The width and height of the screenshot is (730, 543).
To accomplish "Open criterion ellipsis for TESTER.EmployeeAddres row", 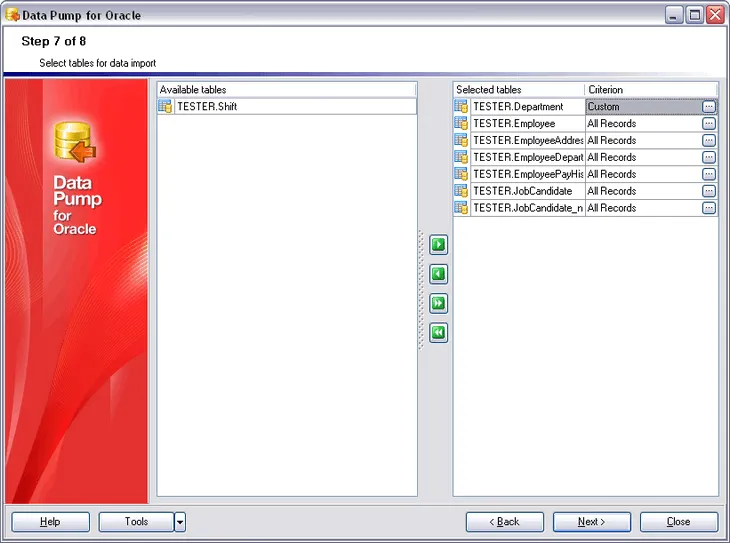I will pyautogui.click(x=709, y=140).
